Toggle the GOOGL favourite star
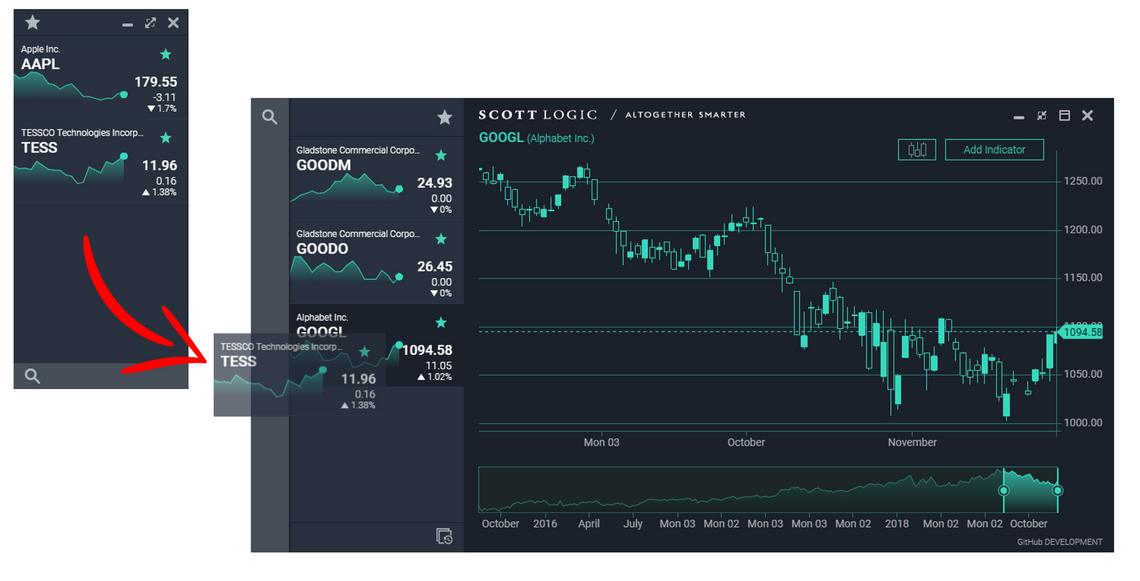The width and height of the screenshot is (1140, 581). pos(441,322)
